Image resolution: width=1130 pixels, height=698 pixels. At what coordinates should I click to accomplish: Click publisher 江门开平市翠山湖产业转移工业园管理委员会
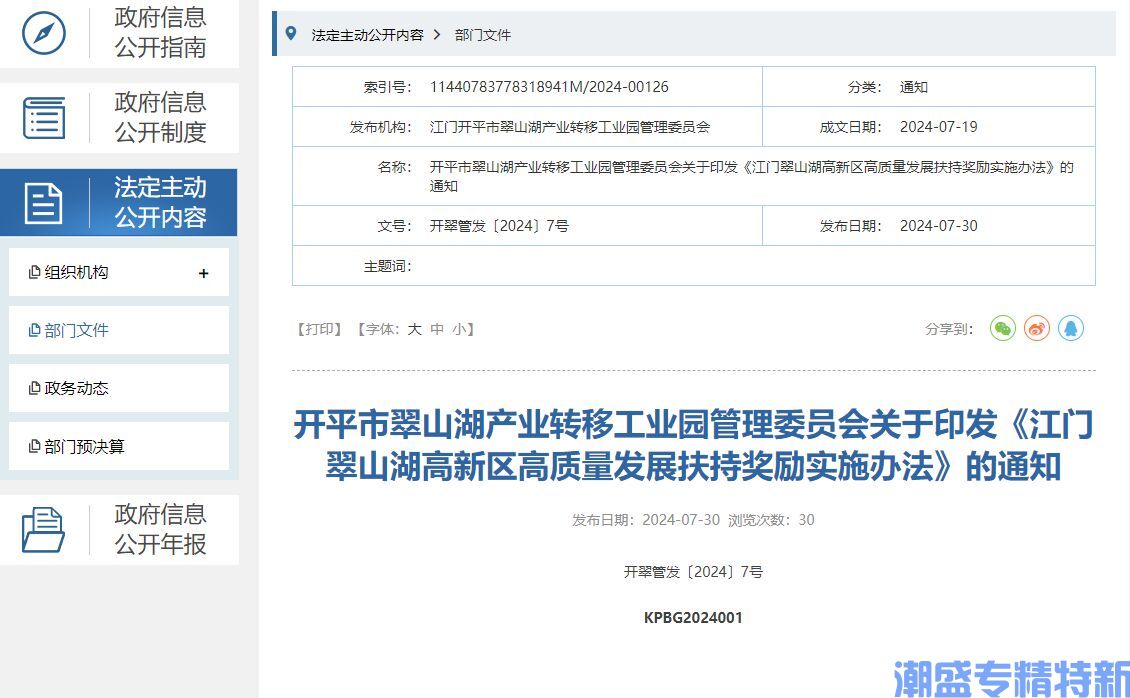570,127
